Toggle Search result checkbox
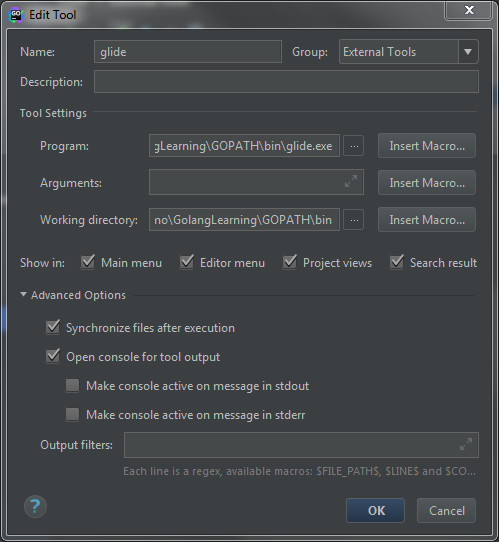Image resolution: width=499 pixels, height=542 pixels. click(397, 262)
